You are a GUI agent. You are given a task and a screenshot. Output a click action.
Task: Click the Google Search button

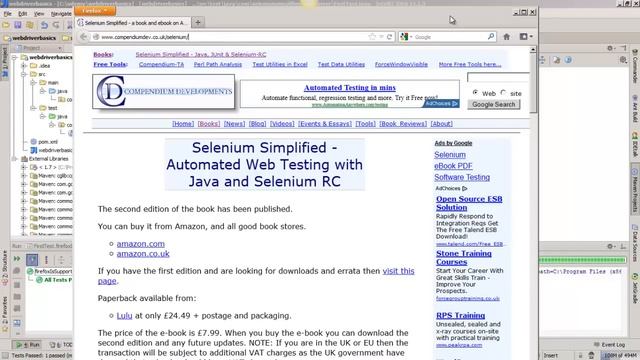click(493, 104)
